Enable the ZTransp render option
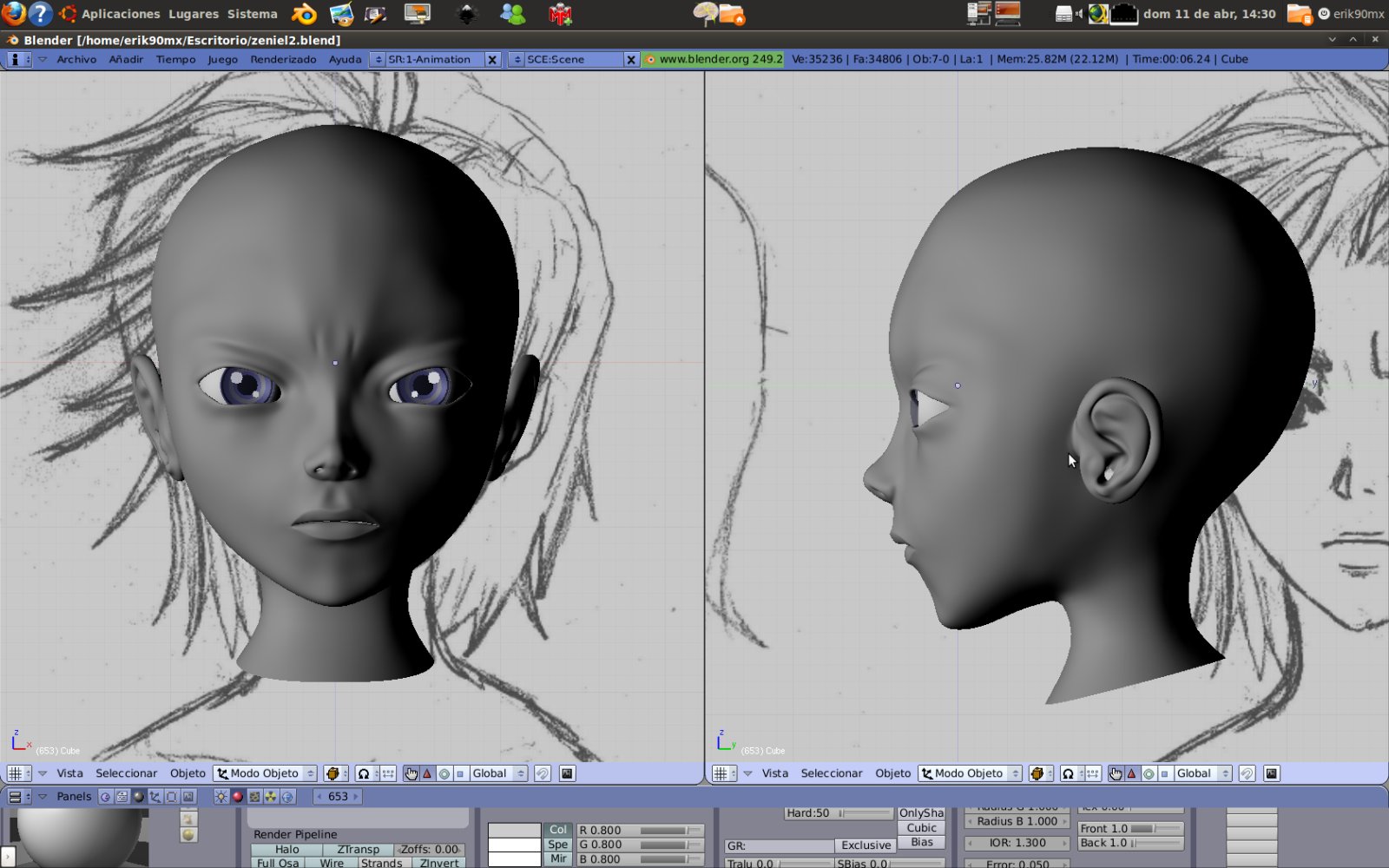1389x868 pixels. click(x=358, y=850)
